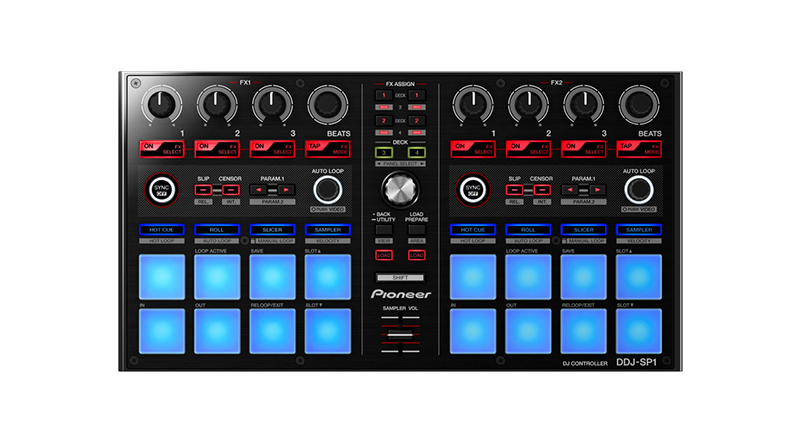Viewport: 800px width, 443px height.
Task: Click the left deck SLOT up pad
Action: point(328,277)
